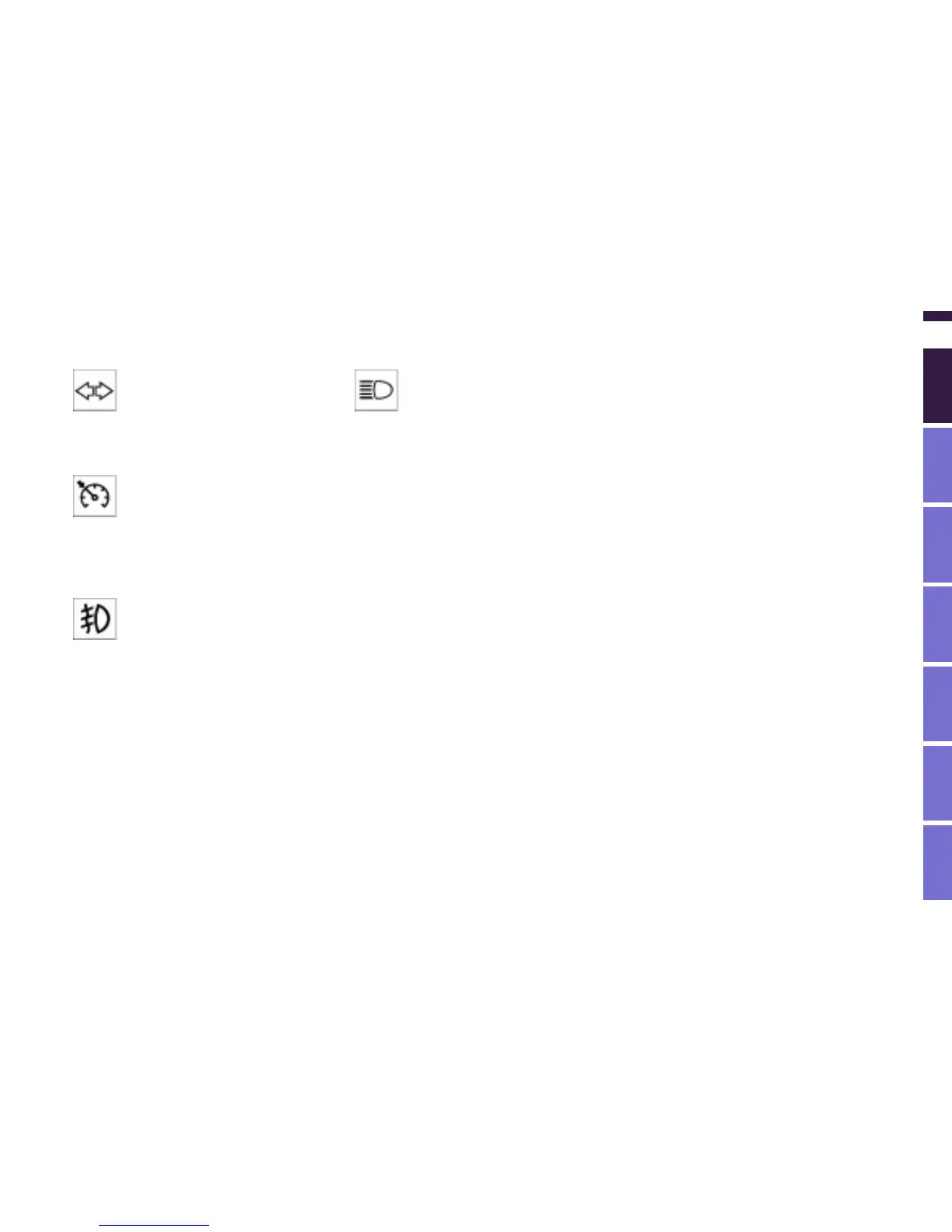952x1232 pixels.
Task: Open the last light purple side tab
Action: tap(937, 862)
